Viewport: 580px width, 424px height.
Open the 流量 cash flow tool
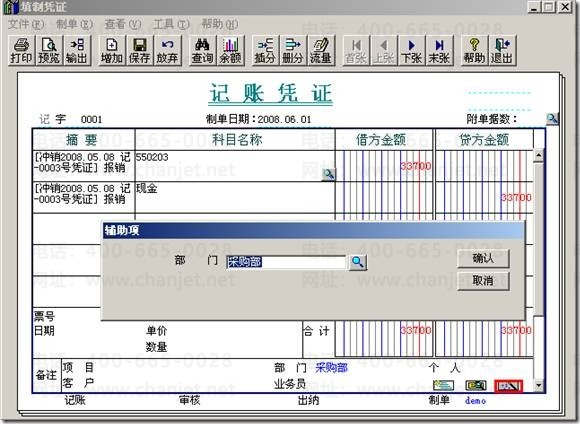(321, 51)
